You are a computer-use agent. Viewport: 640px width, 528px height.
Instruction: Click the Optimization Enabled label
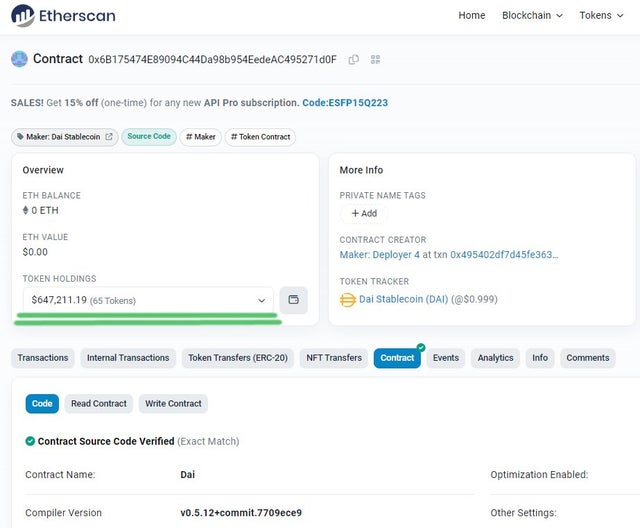539,475
